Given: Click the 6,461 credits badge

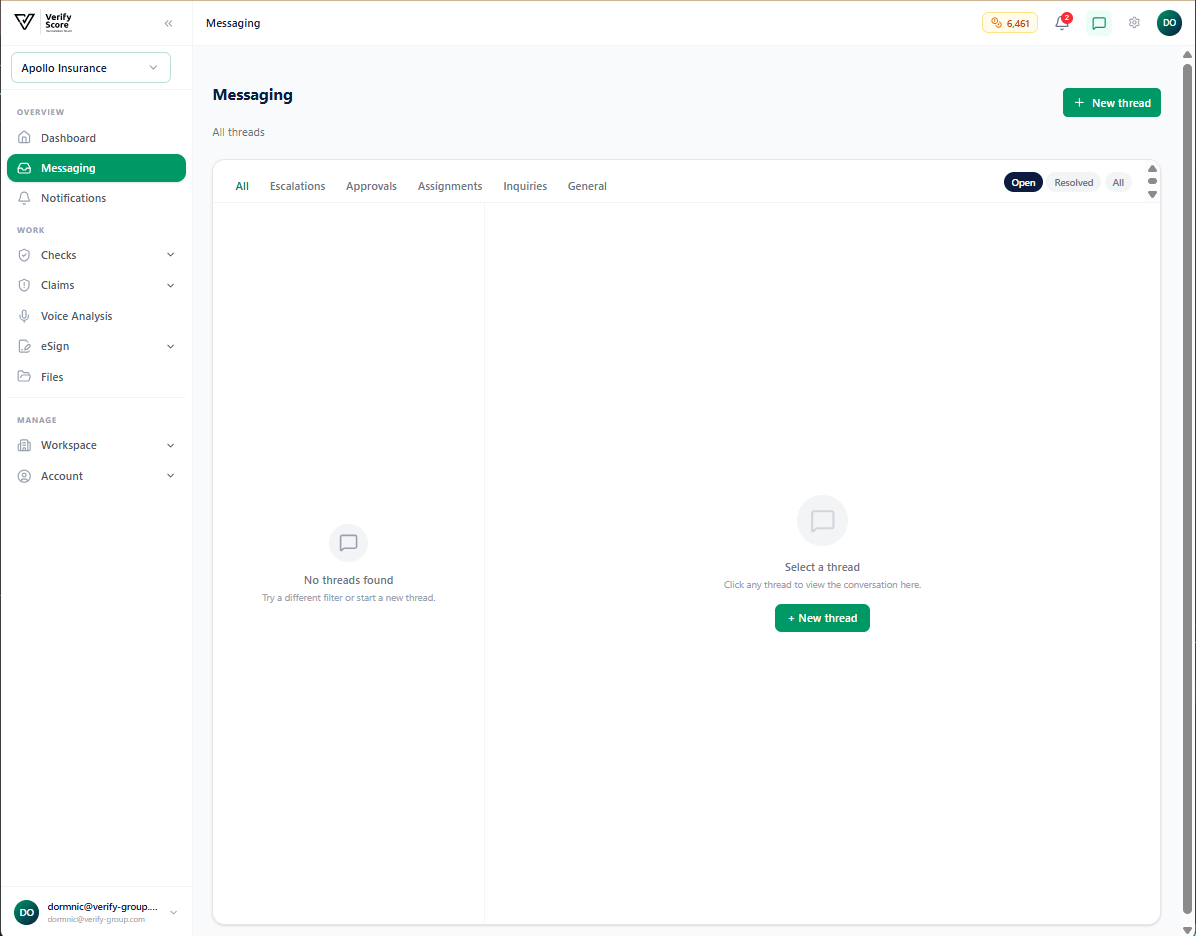Looking at the screenshot, I should tap(1010, 24).
